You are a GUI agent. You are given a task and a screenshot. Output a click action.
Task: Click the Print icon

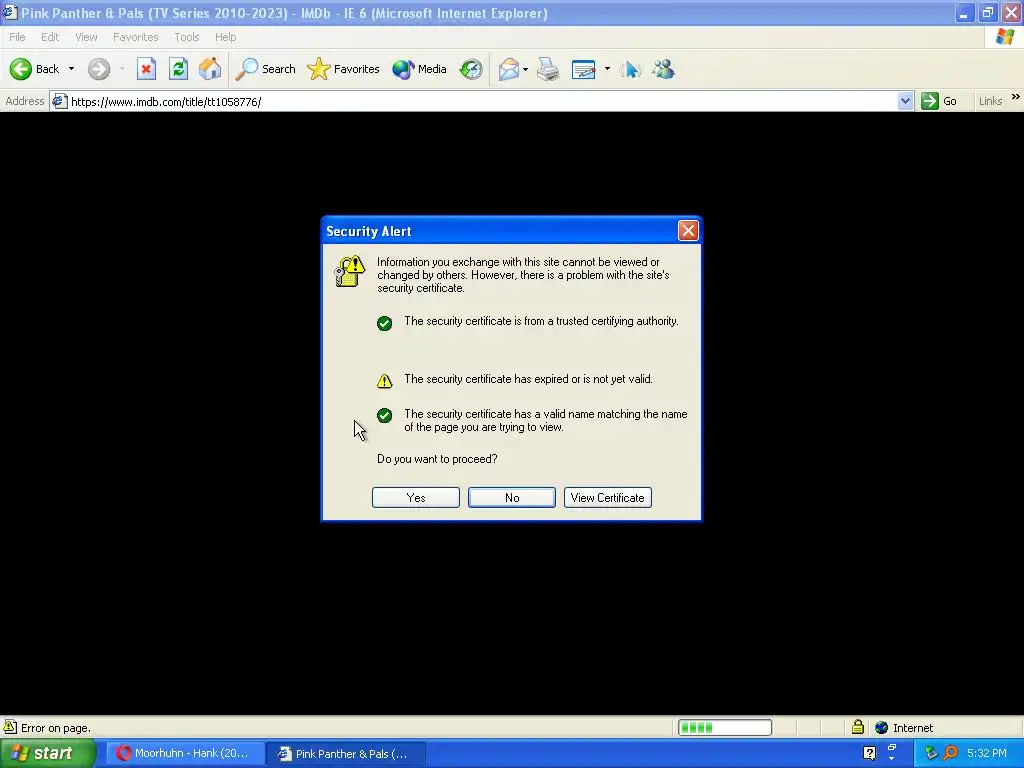point(548,69)
